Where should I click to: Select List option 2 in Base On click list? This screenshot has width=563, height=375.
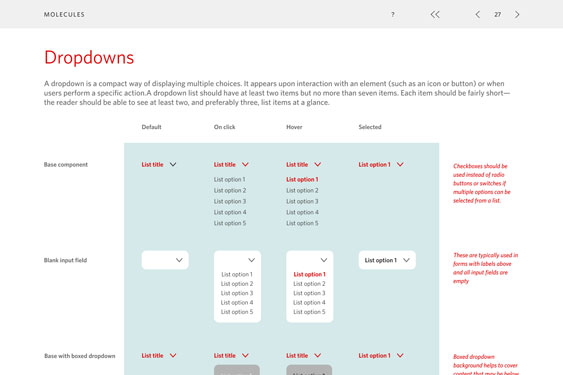tap(230, 190)
